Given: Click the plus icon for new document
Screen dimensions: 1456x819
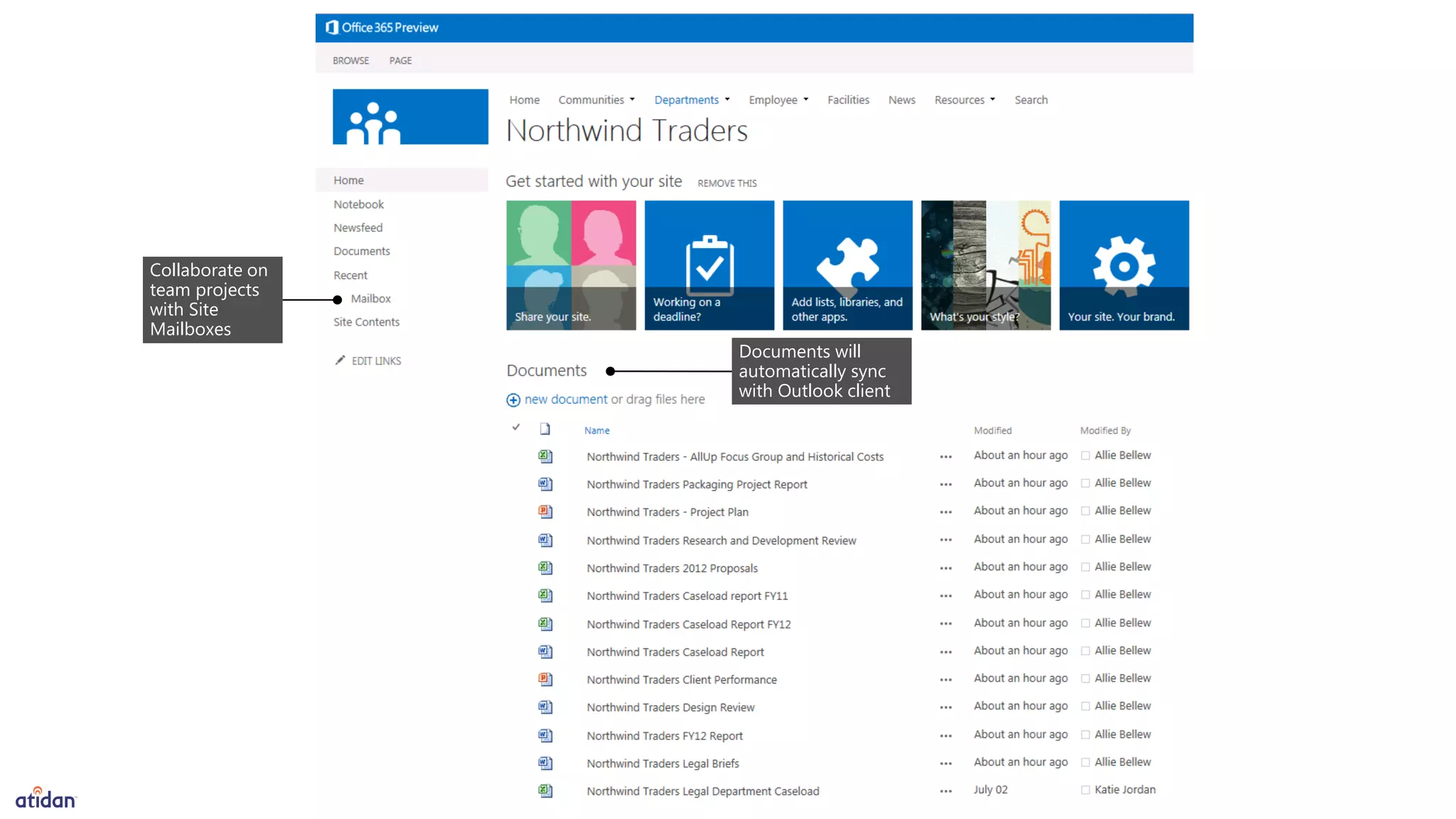Looking at the screenshot, I should point(513,400).
